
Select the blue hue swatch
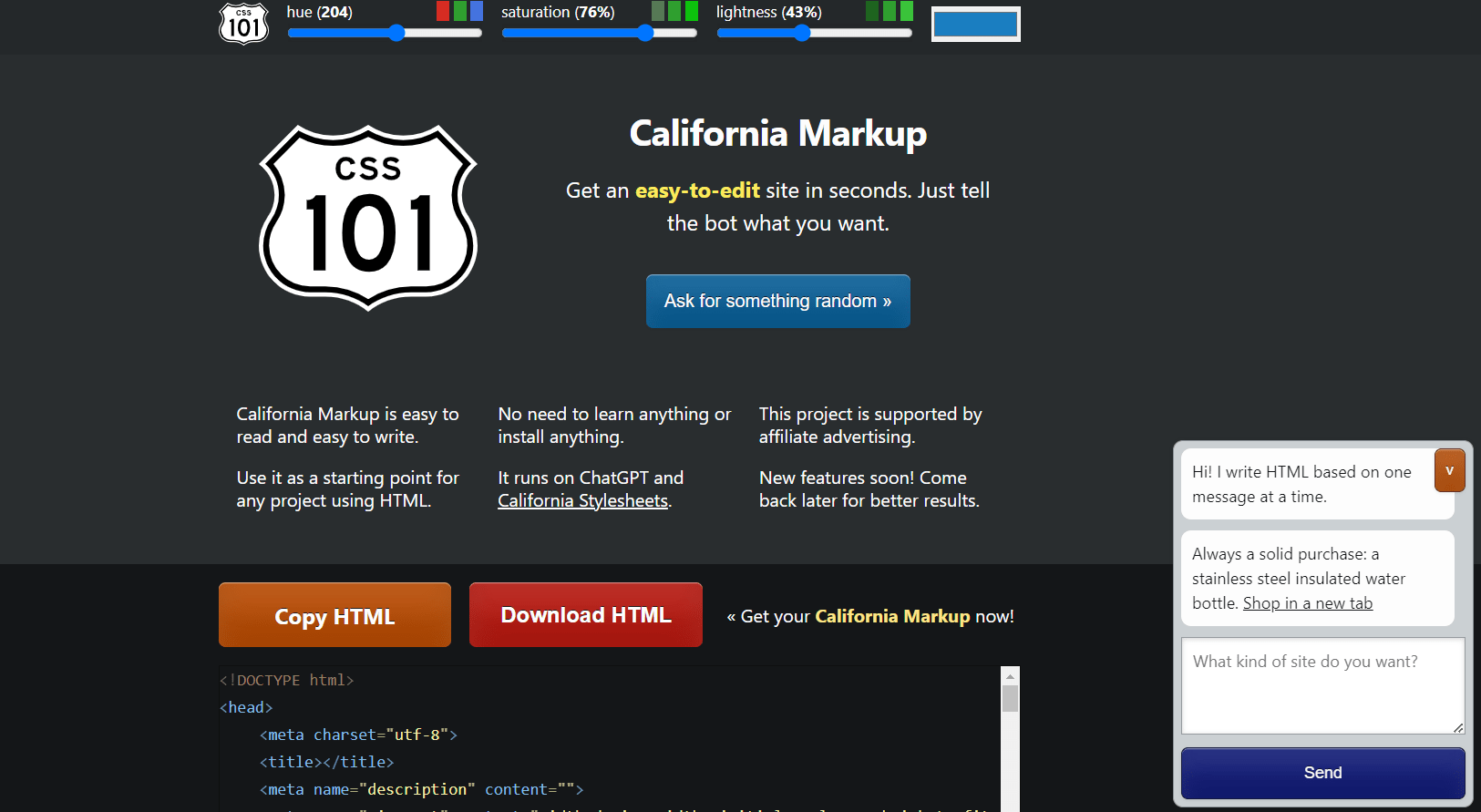click(x=477, y=11)
